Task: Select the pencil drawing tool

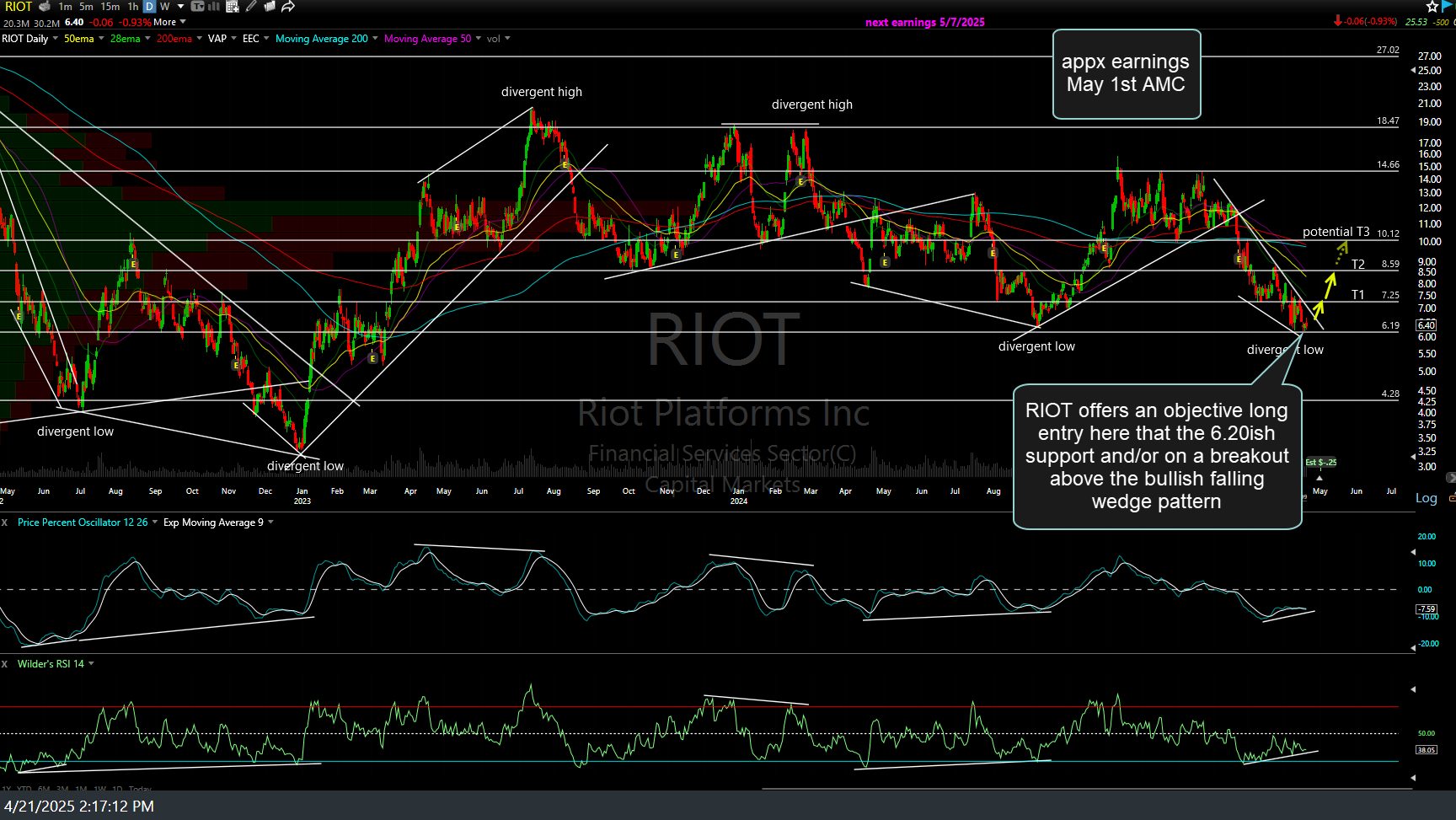Action: coord(251,7)
